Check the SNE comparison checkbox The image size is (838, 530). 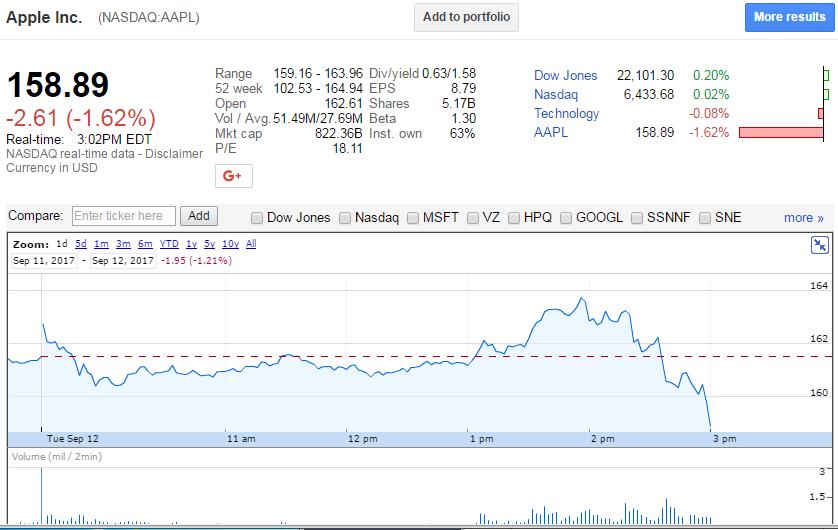(x=705, y=218)
